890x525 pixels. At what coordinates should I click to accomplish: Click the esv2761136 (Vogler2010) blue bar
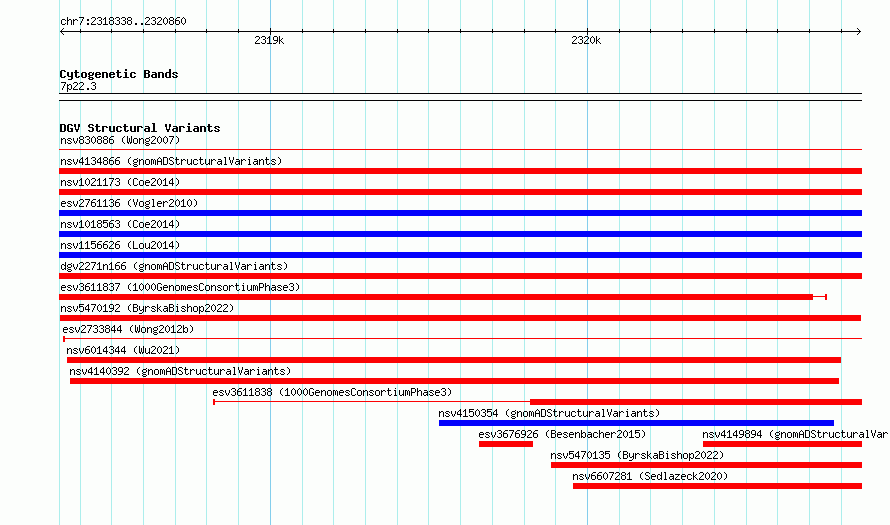460,213
